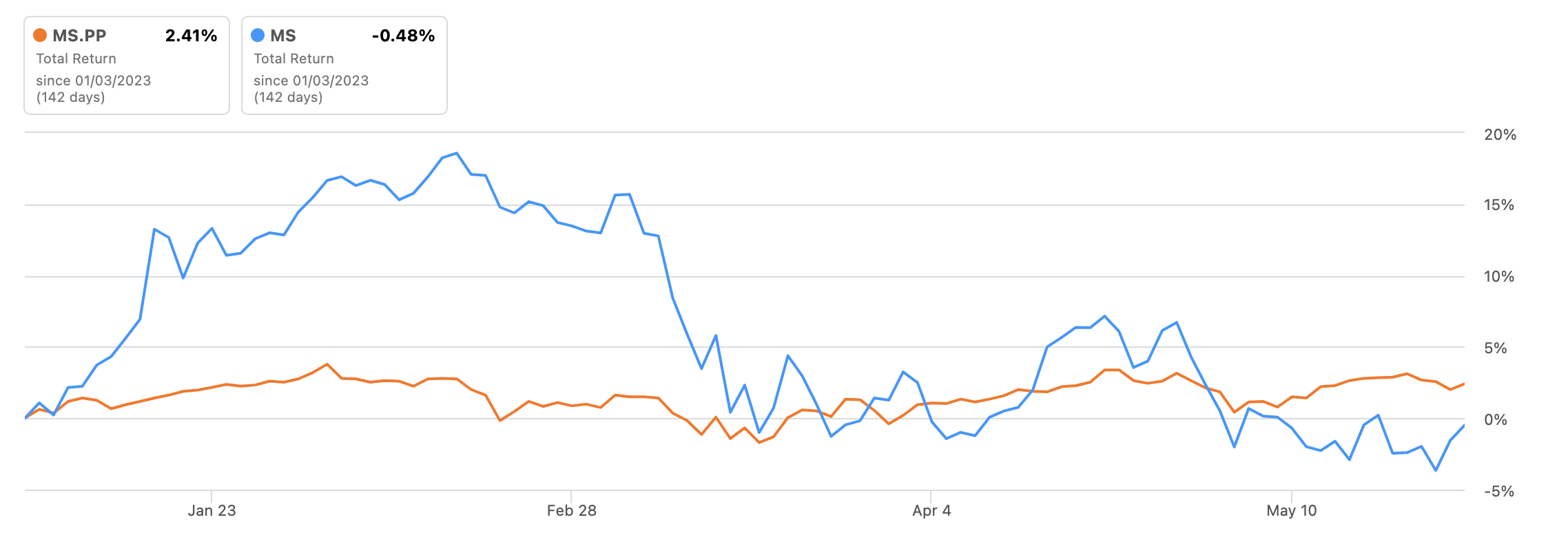This screenshot has height=544, width=1568.
Task: Click the -5% y-axis label
Action: pos(1498,491)
